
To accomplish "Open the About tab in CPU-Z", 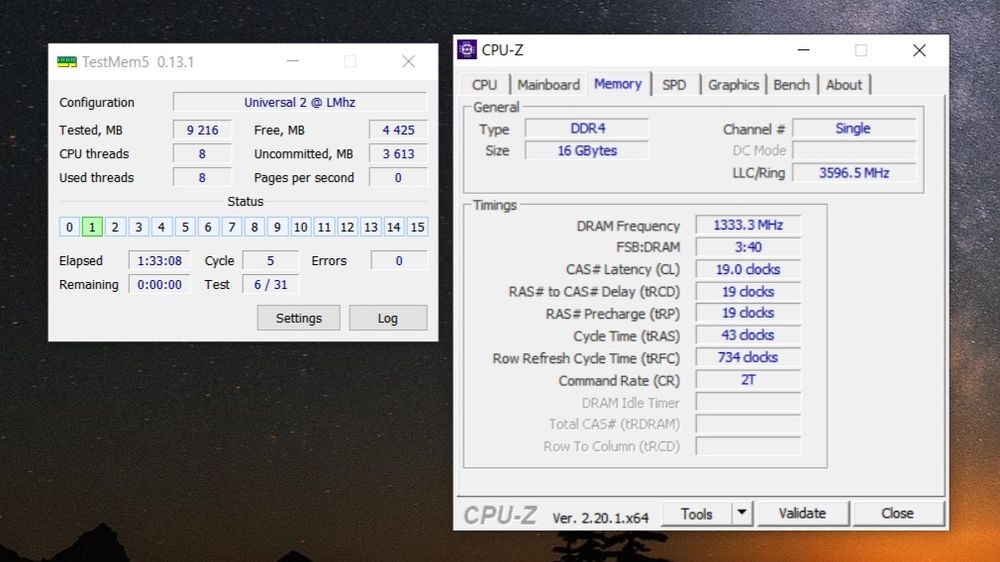I will [x=844, y=85].
